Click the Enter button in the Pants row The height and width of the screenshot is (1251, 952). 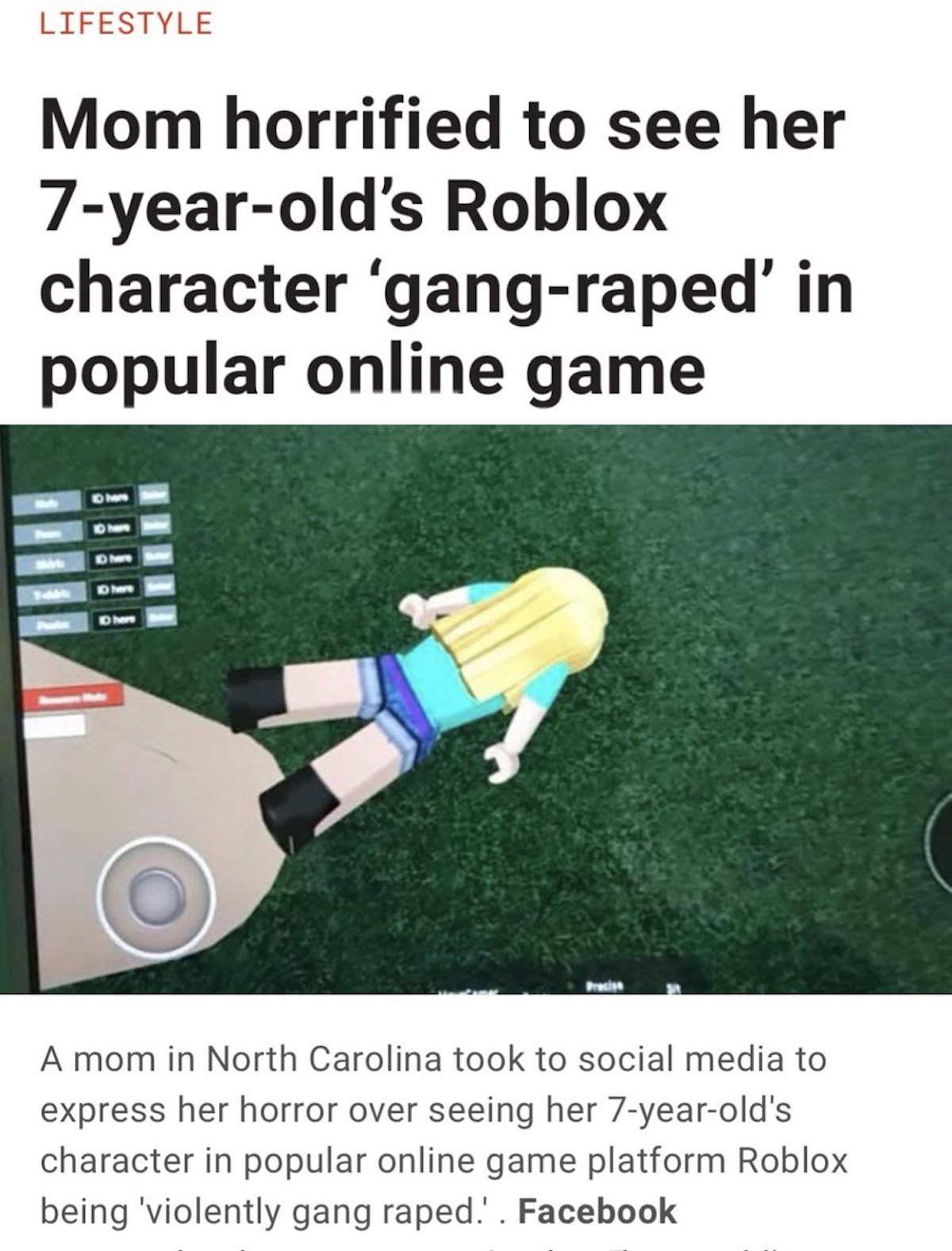(159, 616)
